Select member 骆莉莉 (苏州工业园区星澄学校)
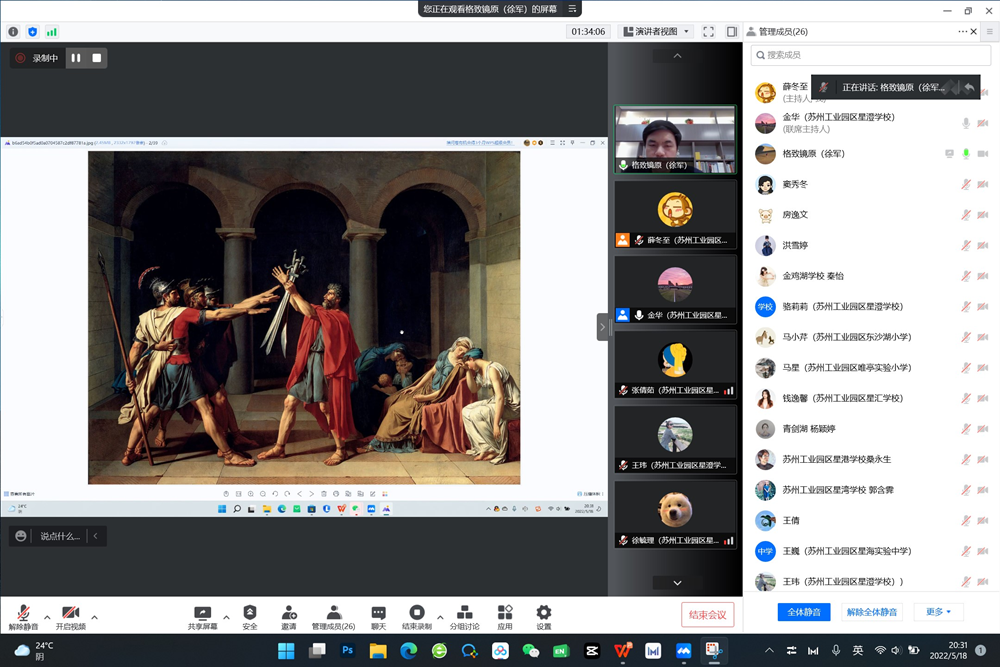1000x667 pixels. click(872, 307)
